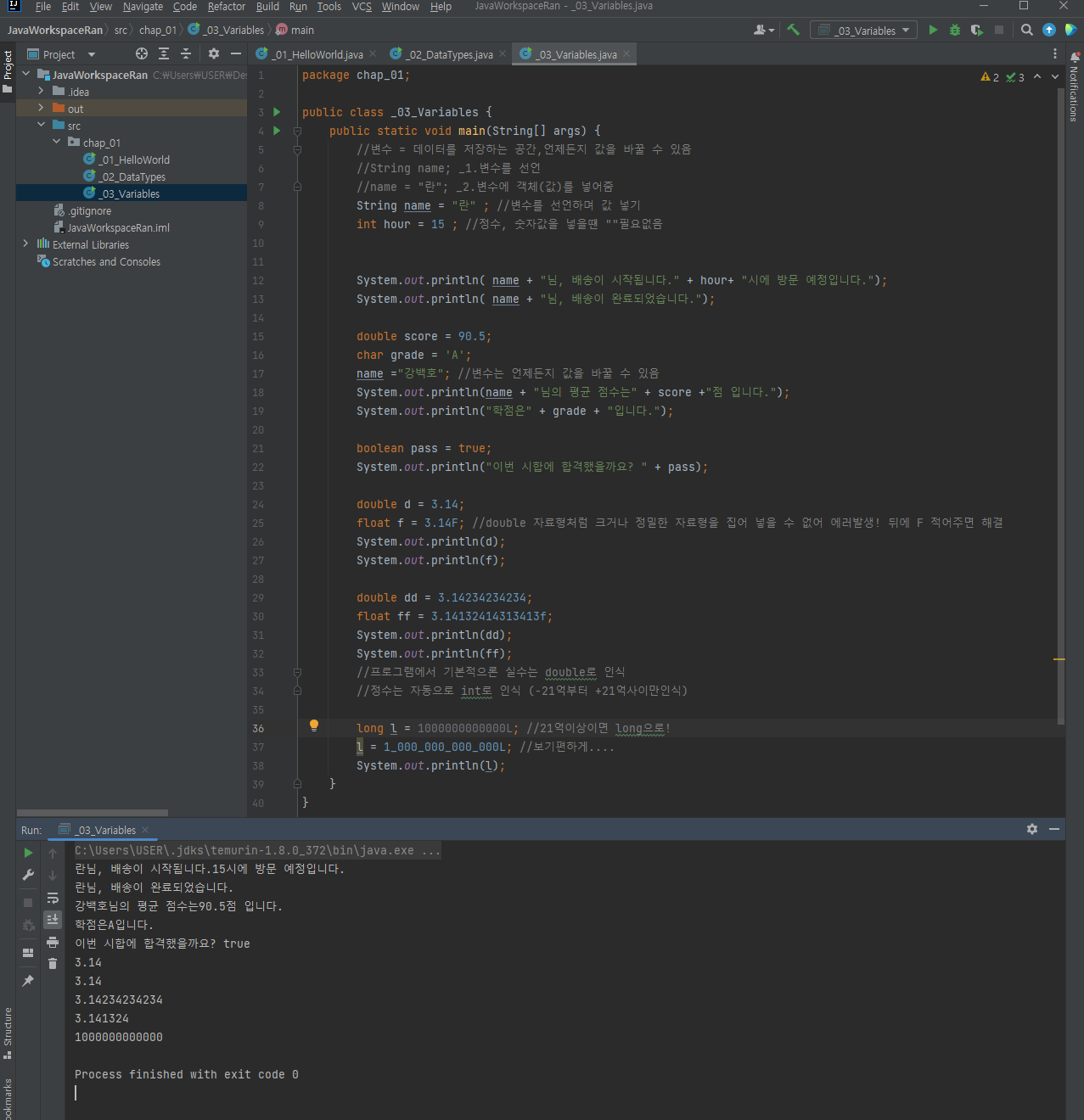Open the VCS menu
Image resolution: width=1084 pixels, height=1120 pixels.
click(362, 7)
